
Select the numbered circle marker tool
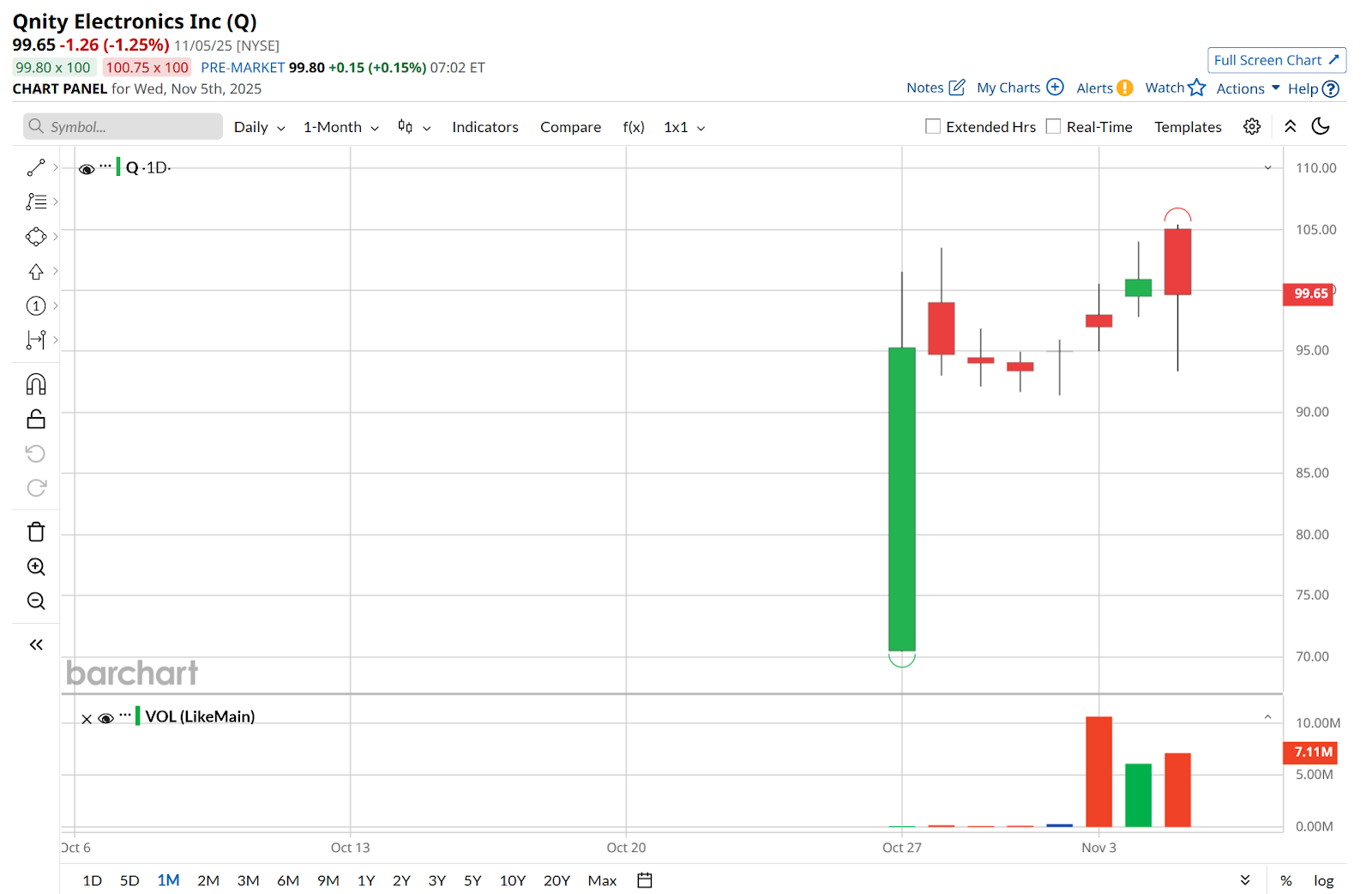click(36, 305)
